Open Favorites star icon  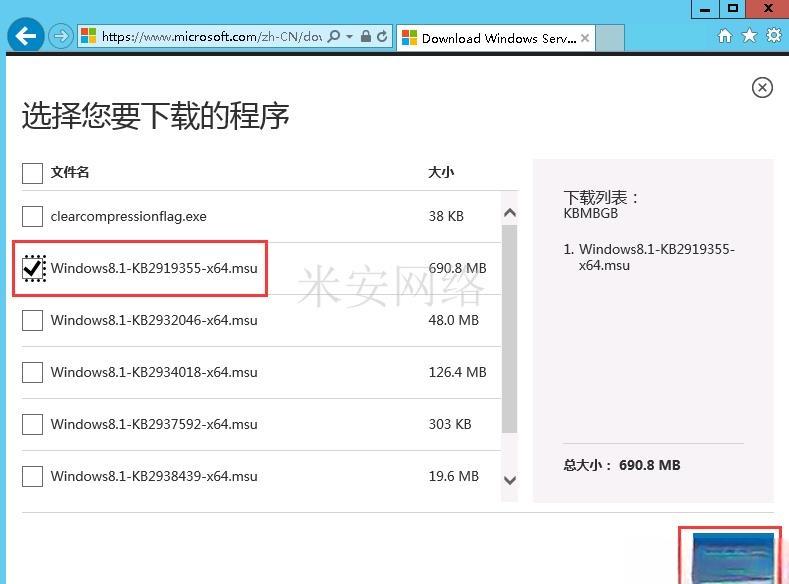pos(749,36)
